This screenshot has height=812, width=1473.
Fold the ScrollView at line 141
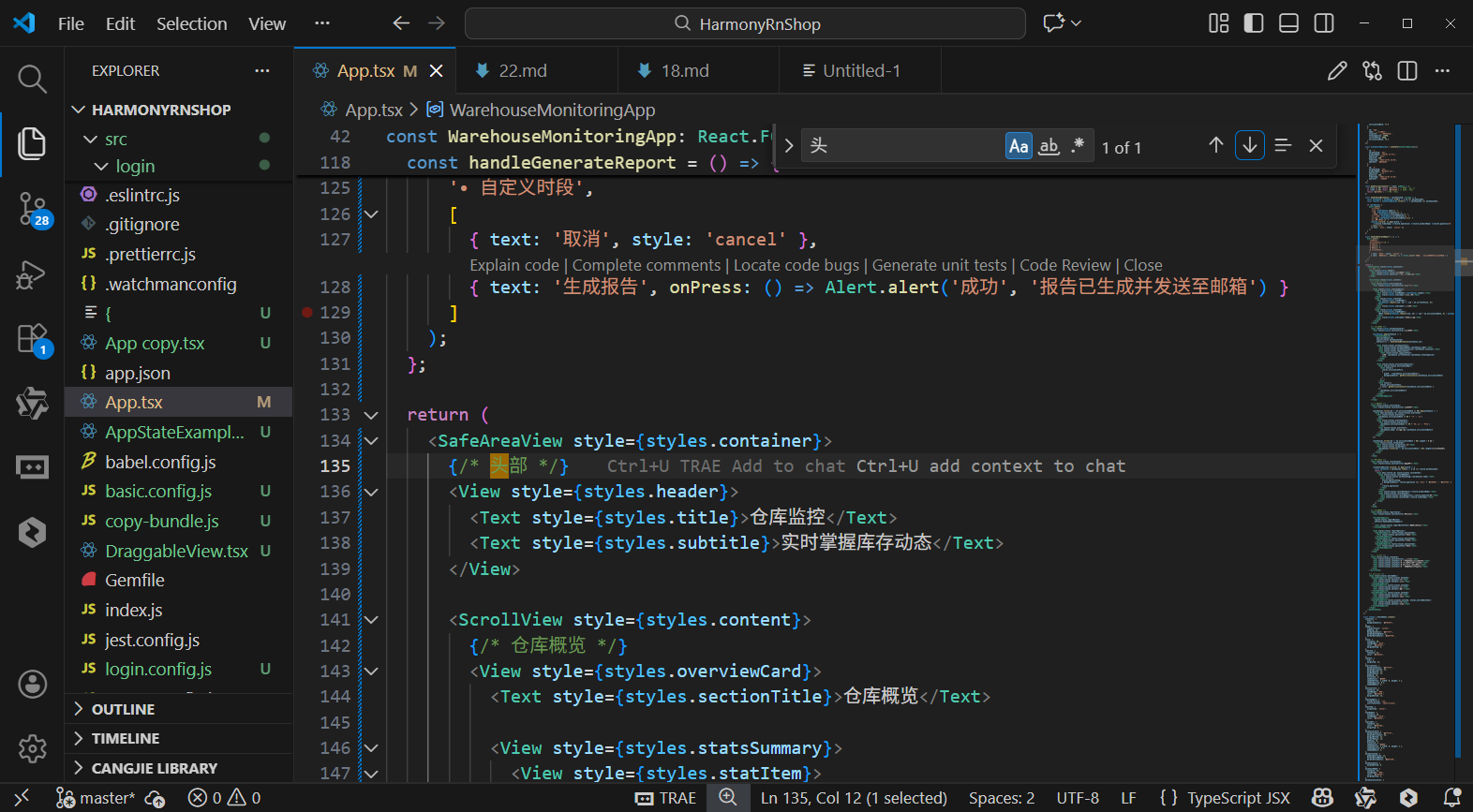pyautogui.click(x=371, y=620)
